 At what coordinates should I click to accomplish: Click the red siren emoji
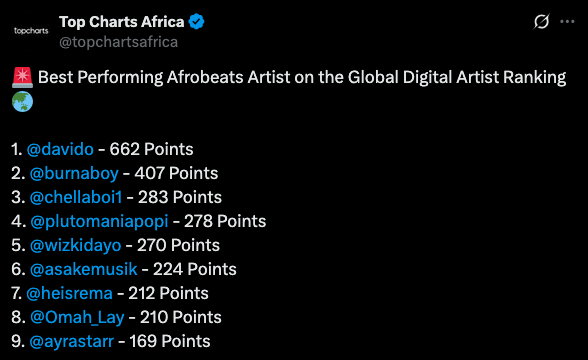pyautogui.click(x=22, y=77)
